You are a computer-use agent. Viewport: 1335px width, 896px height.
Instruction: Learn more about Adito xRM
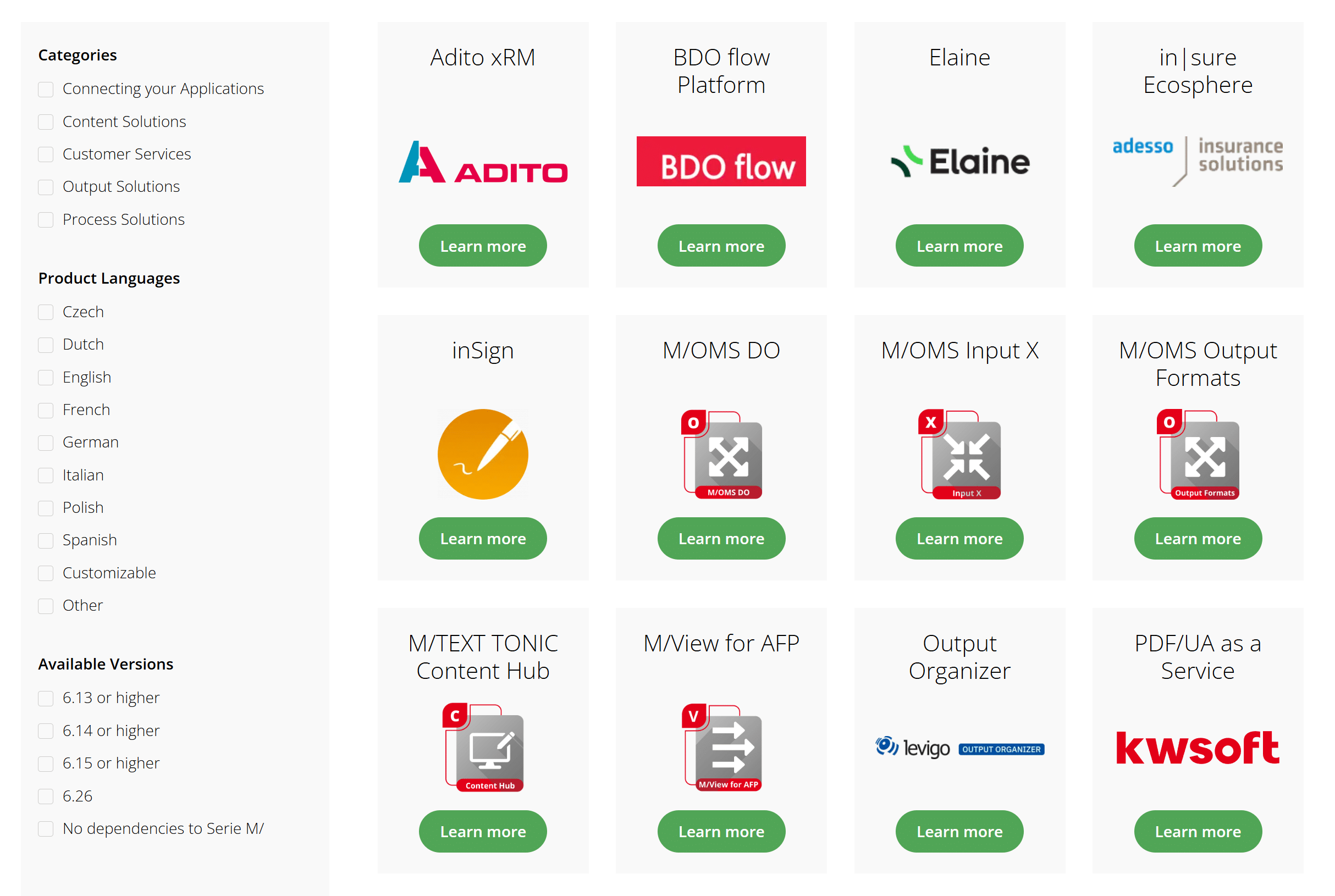[x=483, y=246]
